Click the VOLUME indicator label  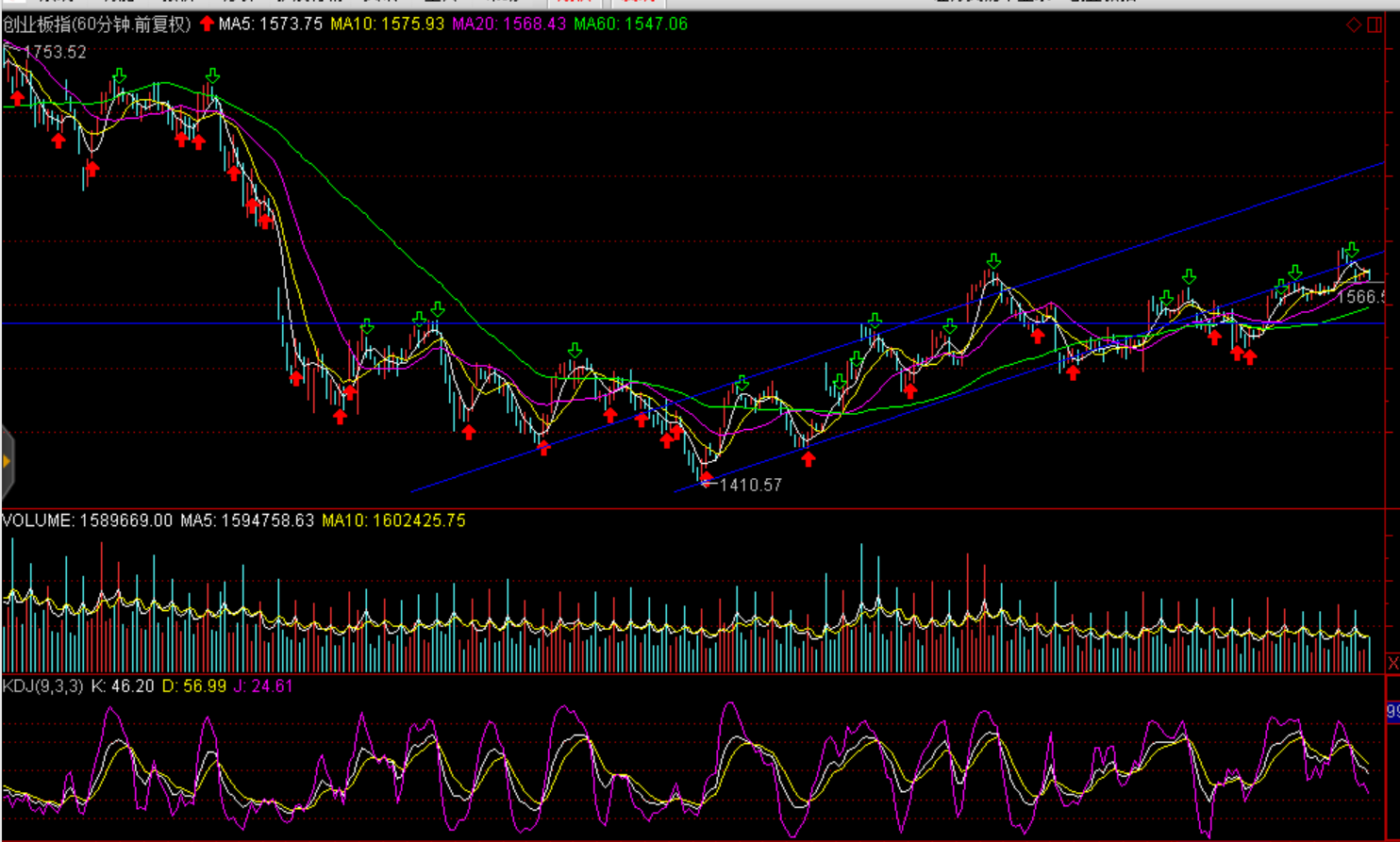click(87, 520)
